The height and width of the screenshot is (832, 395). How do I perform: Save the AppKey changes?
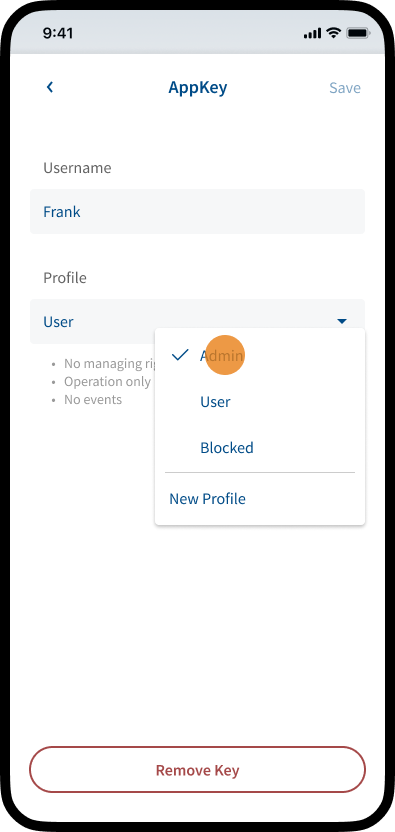[x=345, y=88]
